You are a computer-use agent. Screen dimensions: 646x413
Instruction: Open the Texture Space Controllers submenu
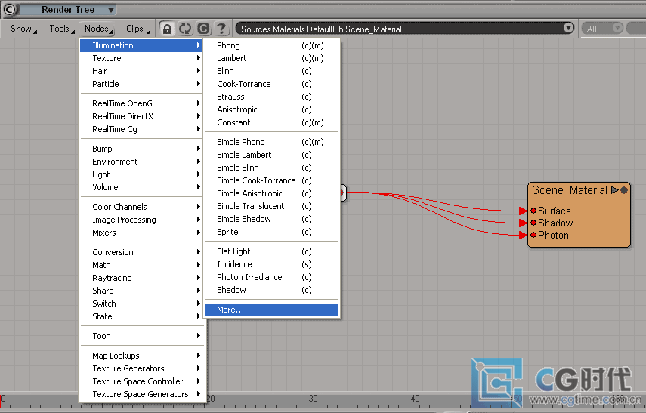click(143, 381)
